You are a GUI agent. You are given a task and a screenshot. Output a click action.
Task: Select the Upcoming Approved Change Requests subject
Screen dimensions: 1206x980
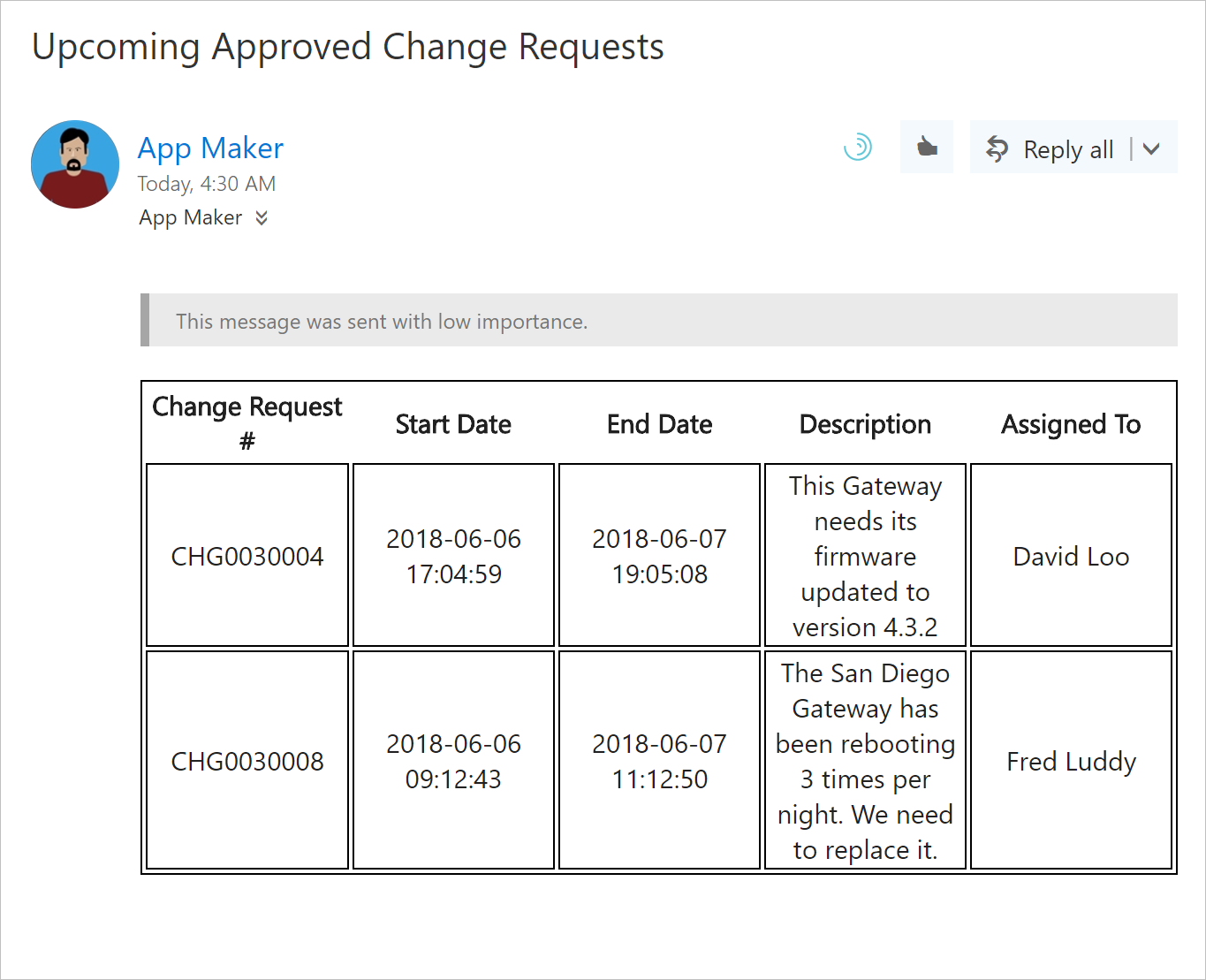(x=348, y=47)
